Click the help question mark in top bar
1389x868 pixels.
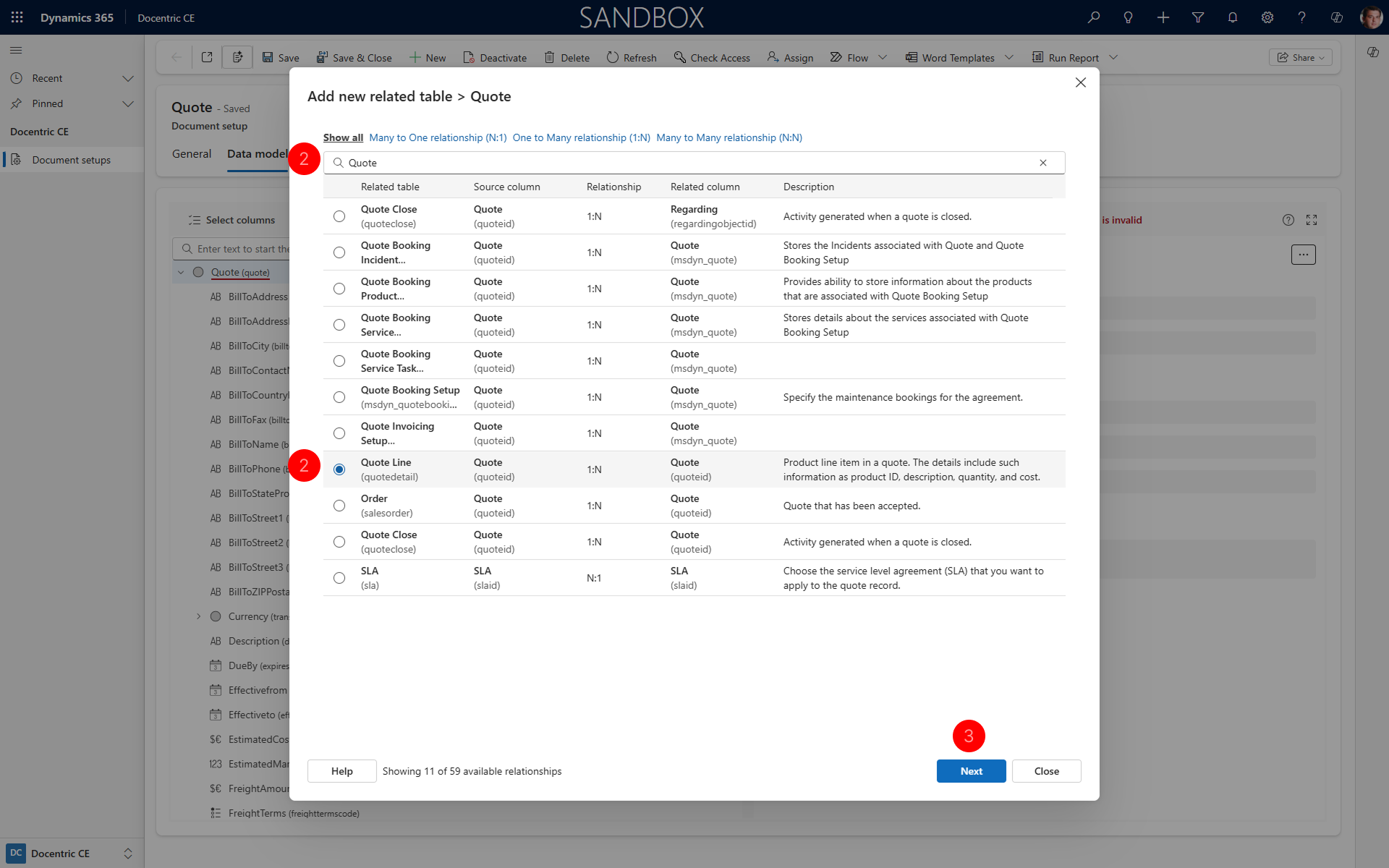1302,17
